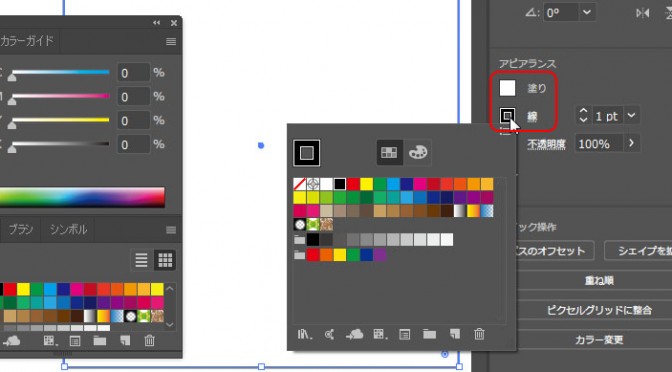Switch left panel to list view
Image resolution: width=672 pixels, height=372 pixels.
point(141,260)
